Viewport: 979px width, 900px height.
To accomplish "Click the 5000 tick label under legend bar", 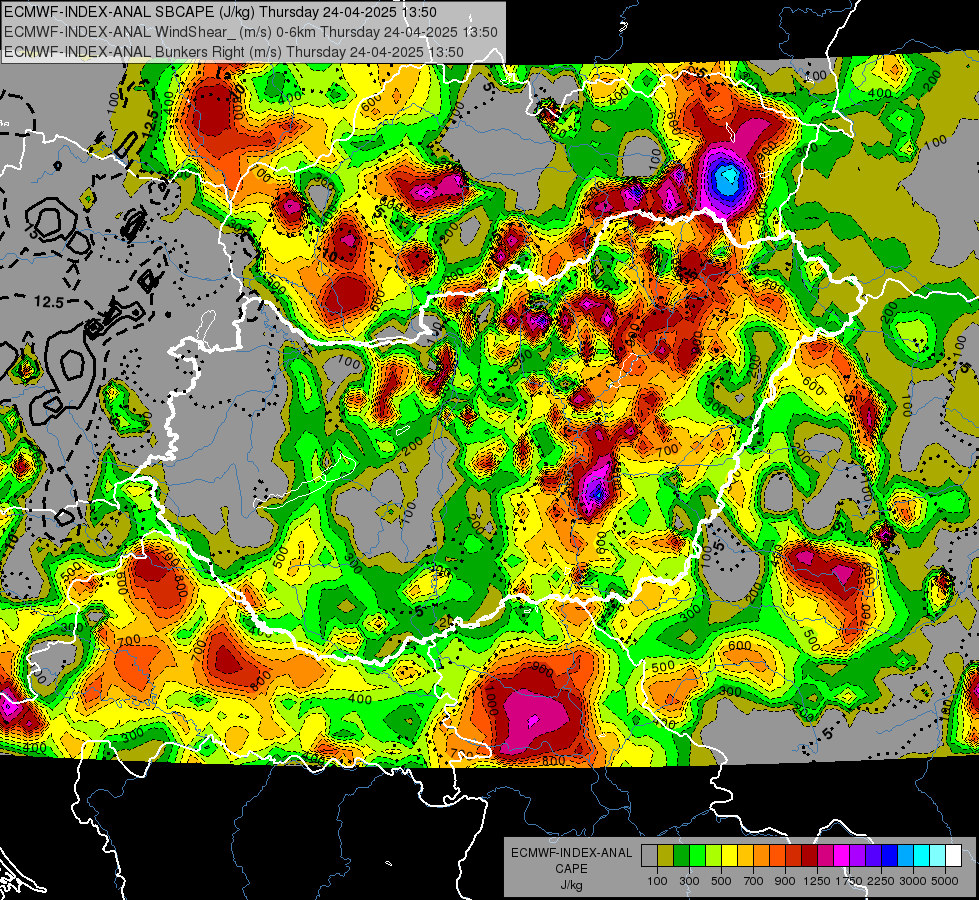I will coord(945,881).
